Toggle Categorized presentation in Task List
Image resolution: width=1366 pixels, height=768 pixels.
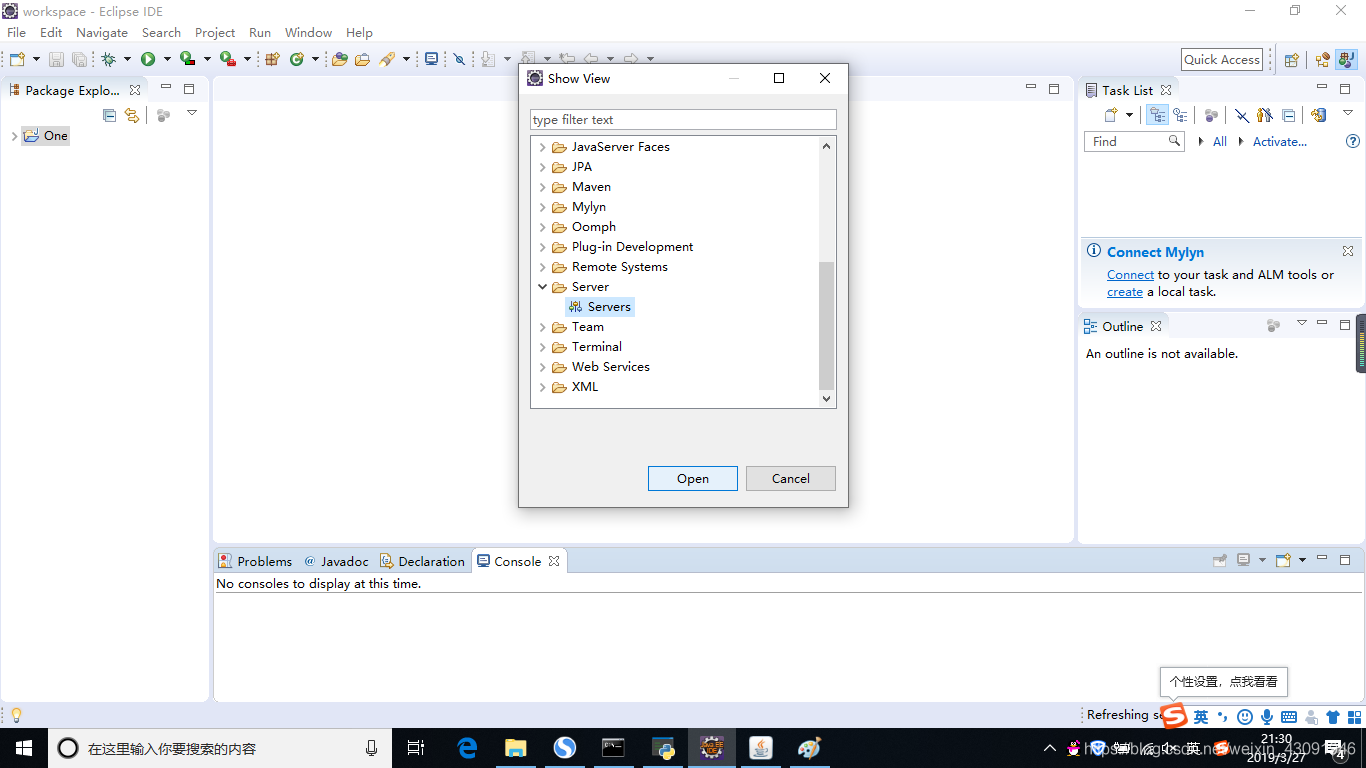coord(1158,115)
